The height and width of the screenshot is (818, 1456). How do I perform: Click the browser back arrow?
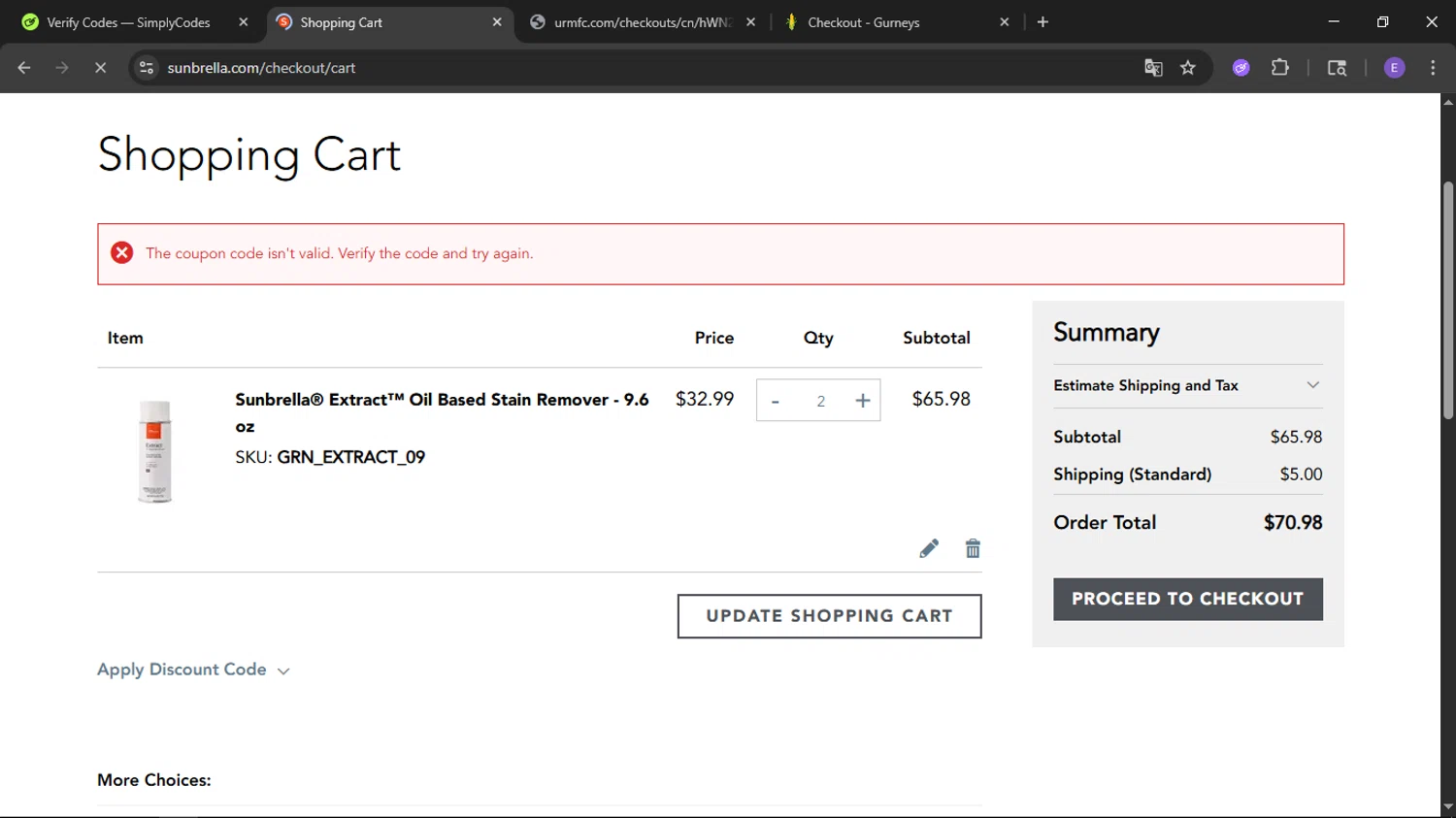pos(24,68)
